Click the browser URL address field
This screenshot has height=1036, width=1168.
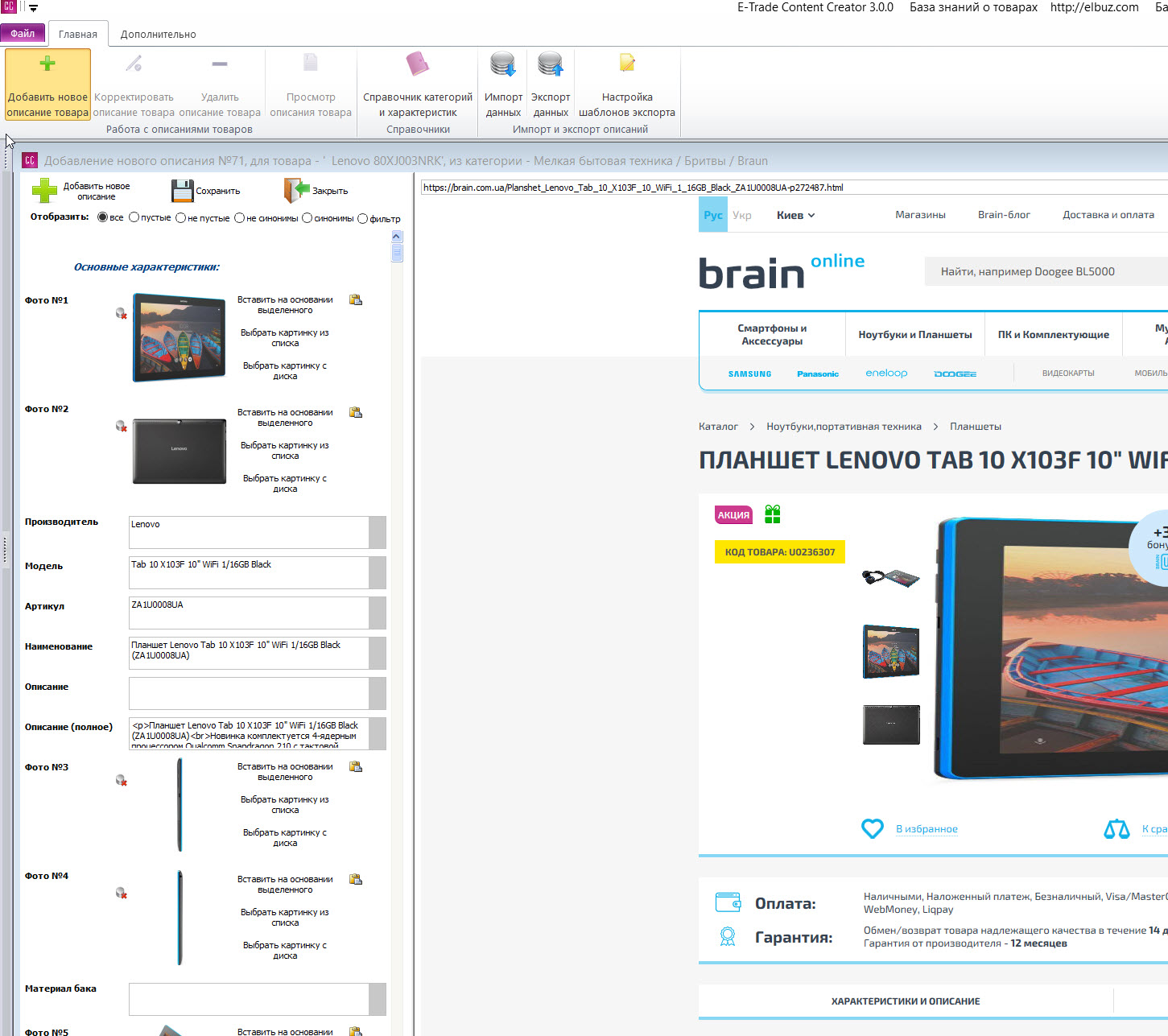click(793, 188)
